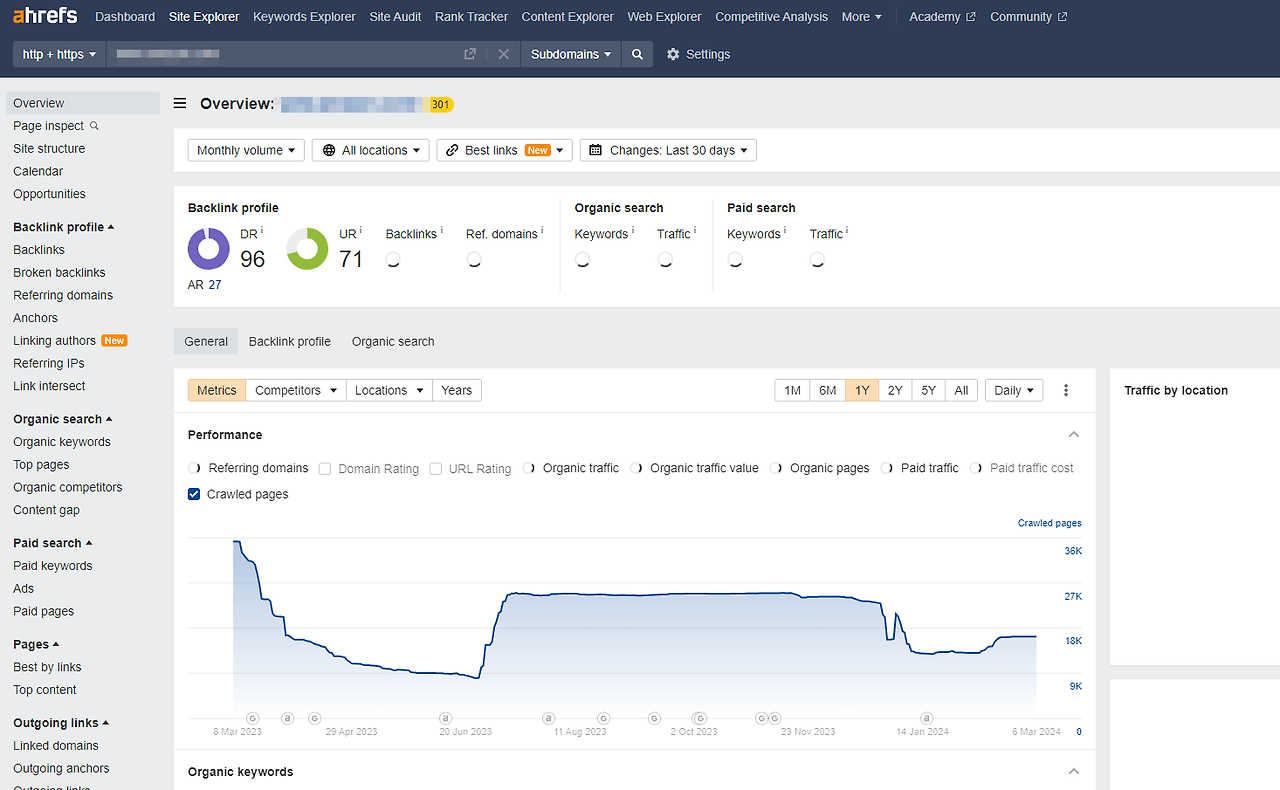
Task: Click the hamburger menu beside Overview
Action: (x=180, y=103)
